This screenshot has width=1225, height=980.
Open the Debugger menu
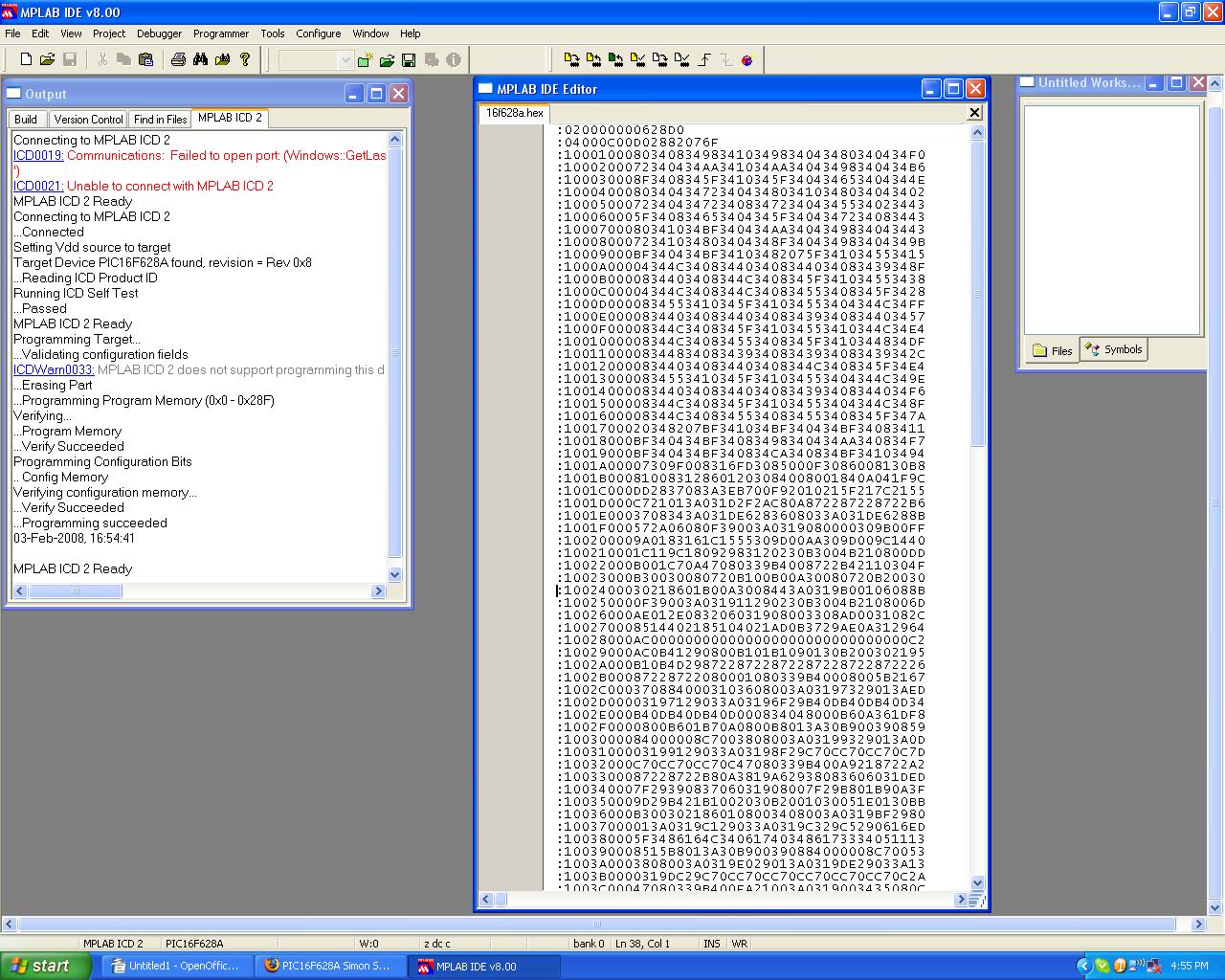pos(160,33)
